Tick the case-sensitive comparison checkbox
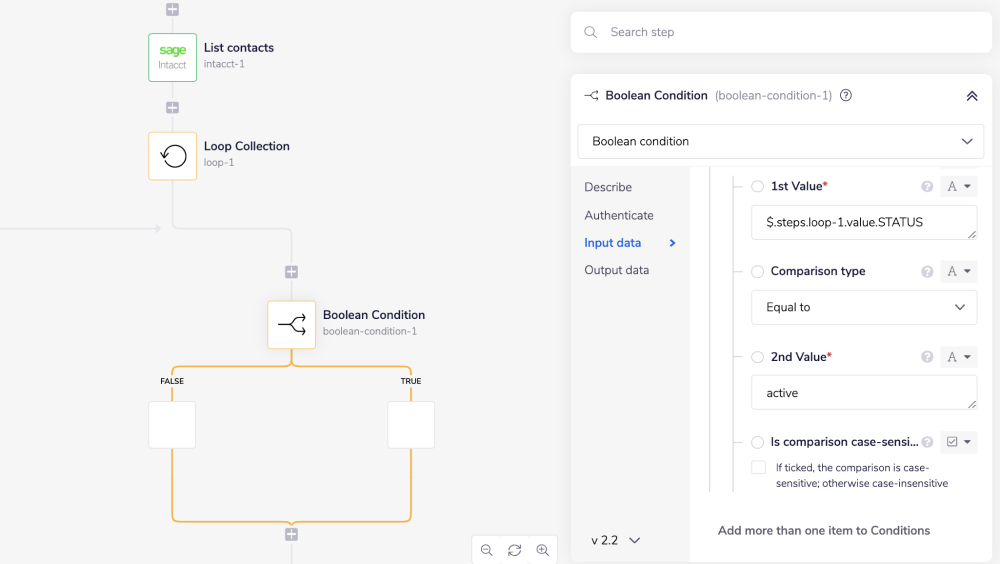This screenshot has width=1000, height=564. [x=758, y=468]
